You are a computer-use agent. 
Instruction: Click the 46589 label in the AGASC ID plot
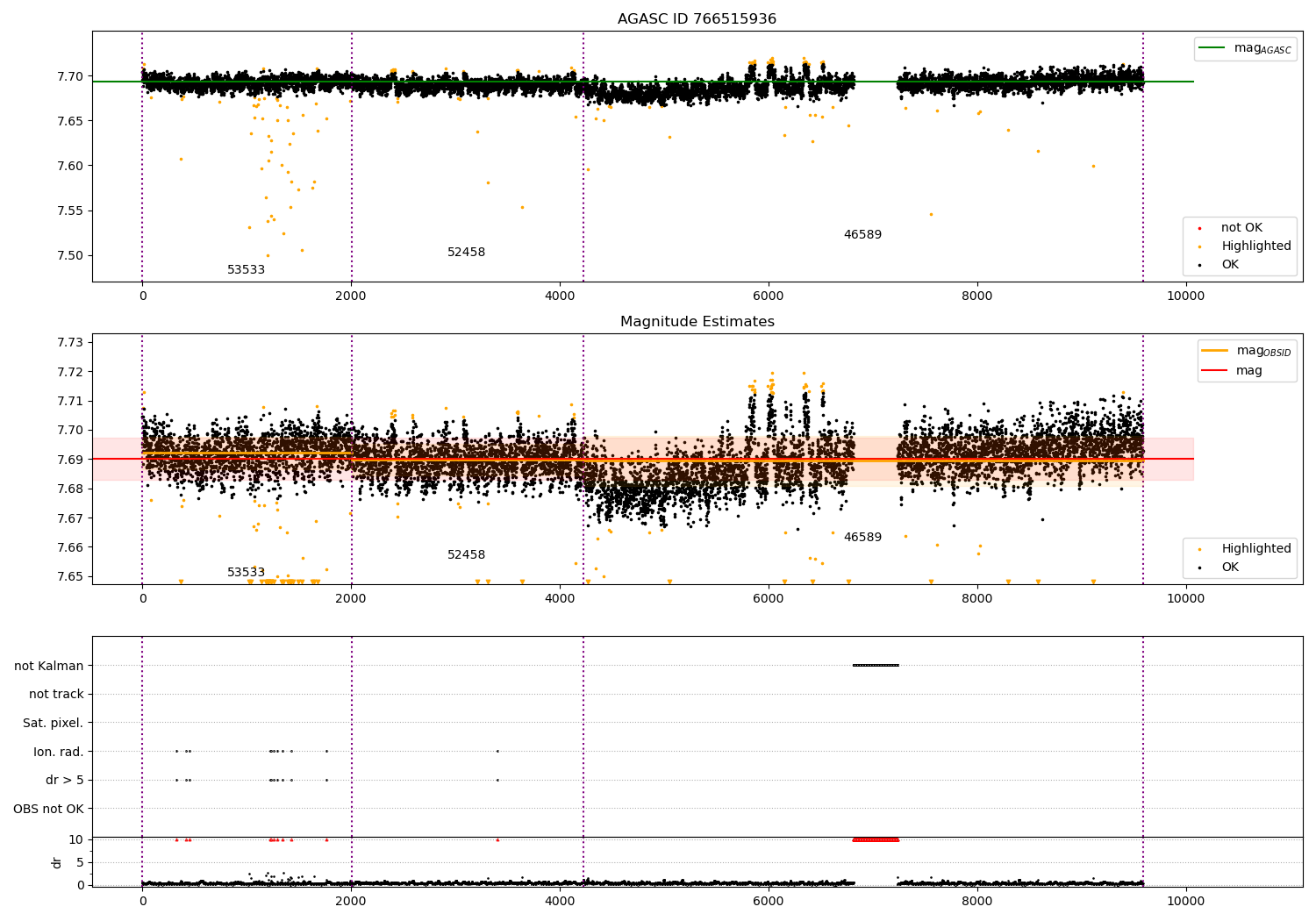[862, 235]
